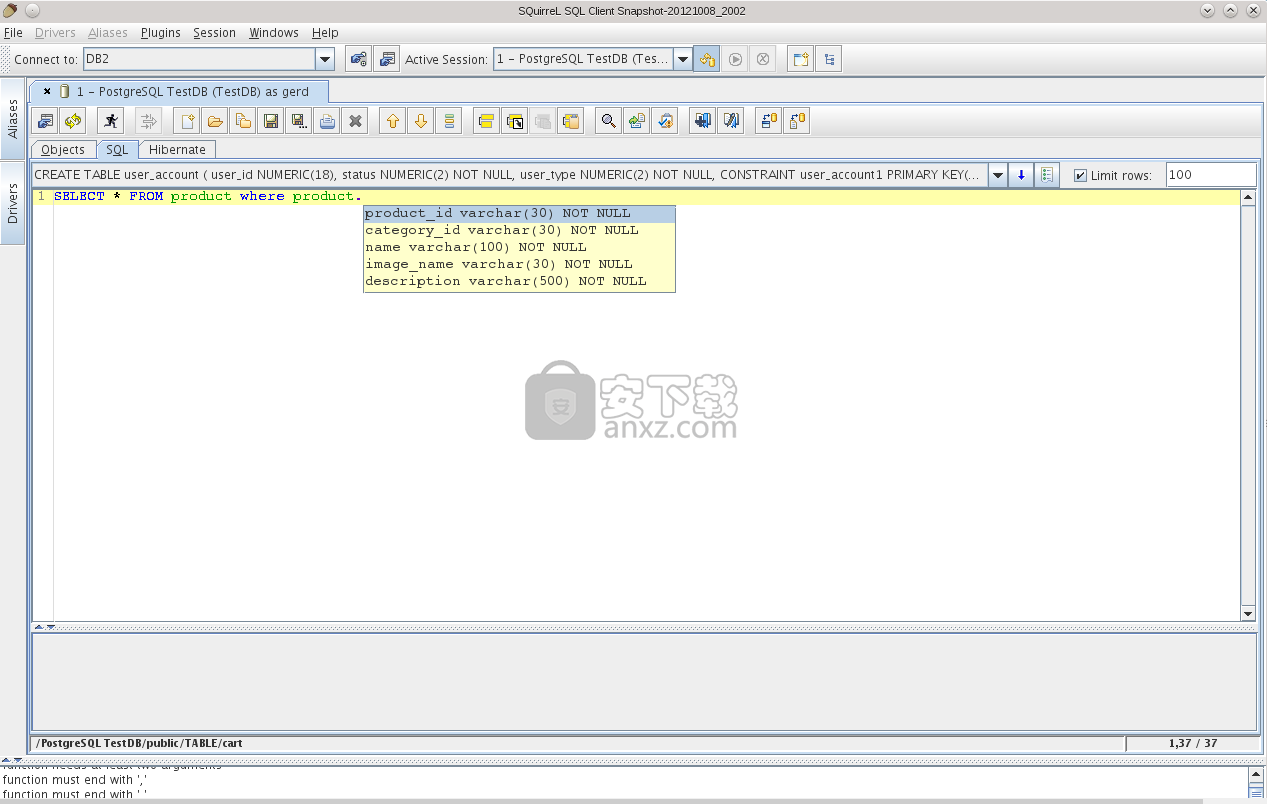Select the SQL tab

click(x=117, y=149)
